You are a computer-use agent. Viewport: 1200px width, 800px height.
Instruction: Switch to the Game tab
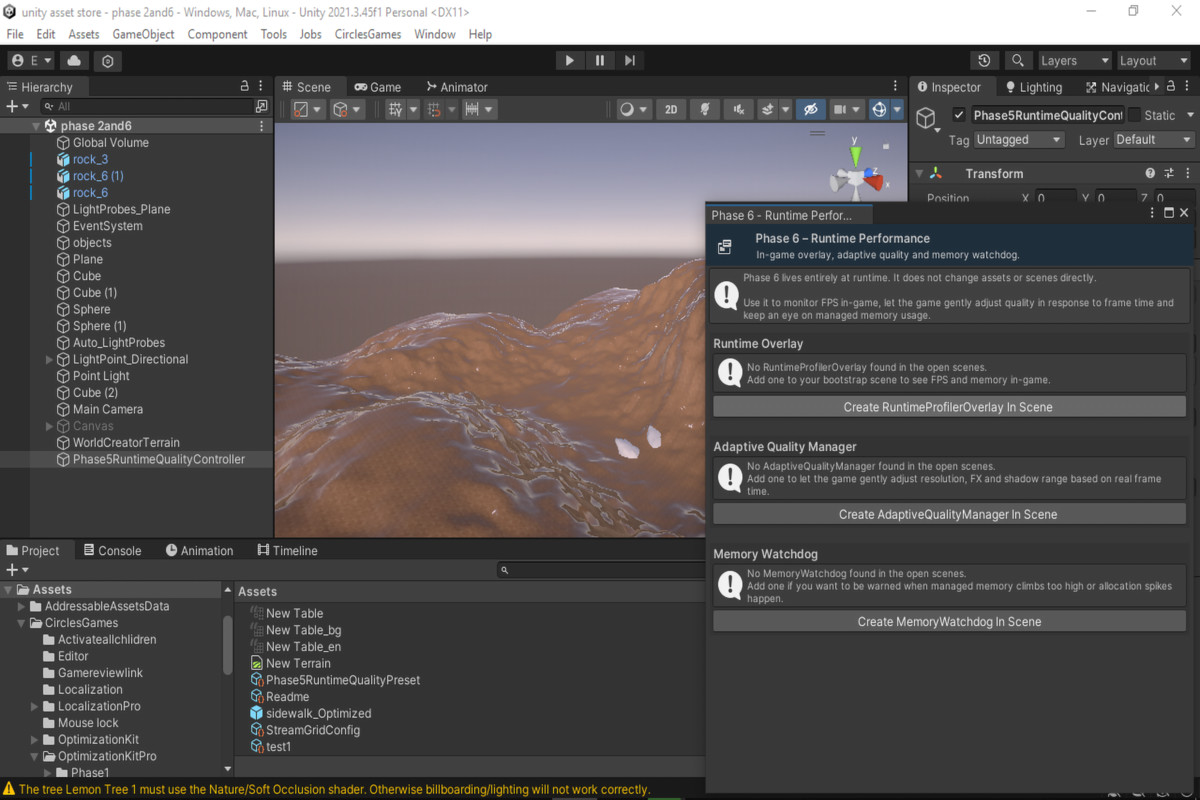pyautogui.click(x=377, y=87)
